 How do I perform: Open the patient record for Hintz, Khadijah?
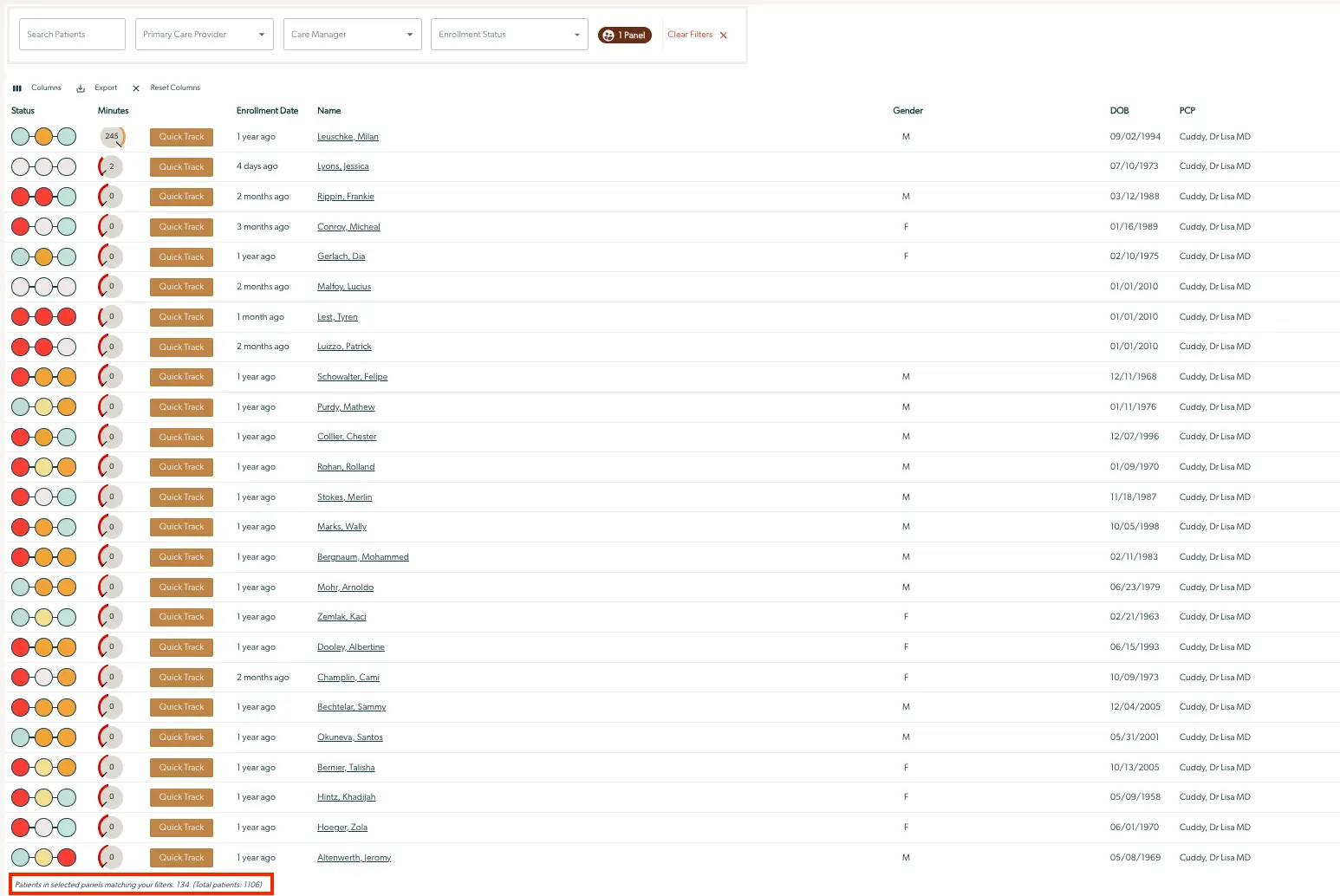coord(346,796)
